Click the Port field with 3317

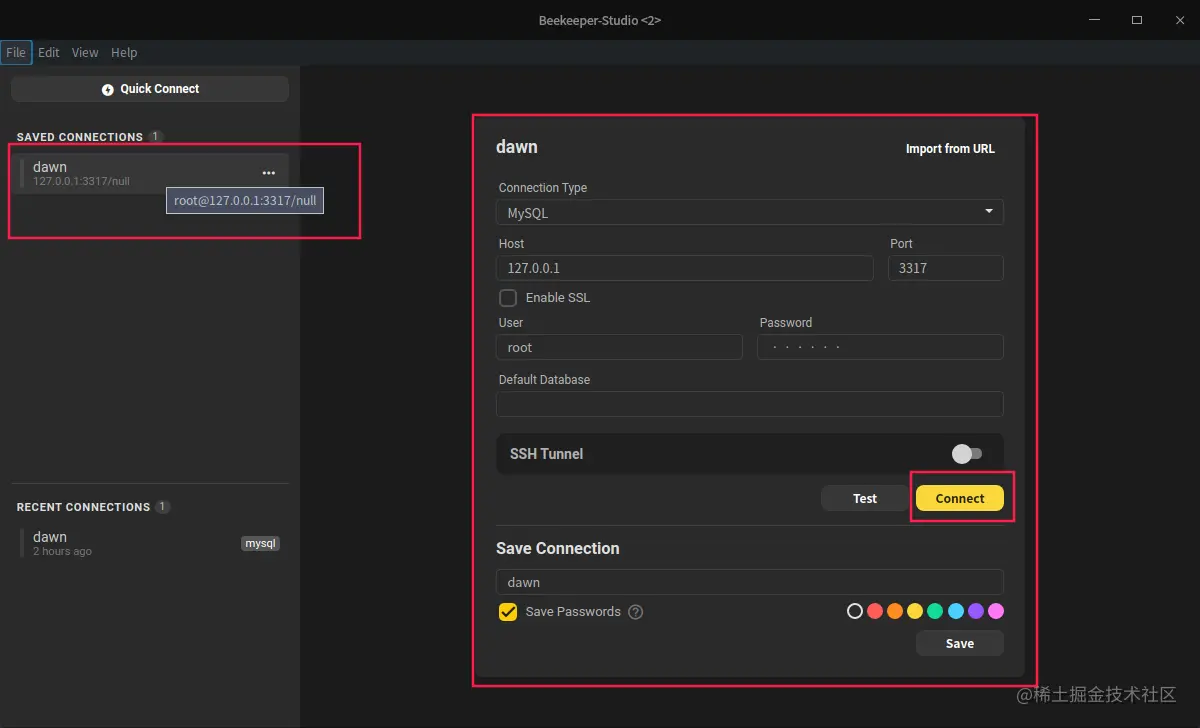[x=946, y=268]
